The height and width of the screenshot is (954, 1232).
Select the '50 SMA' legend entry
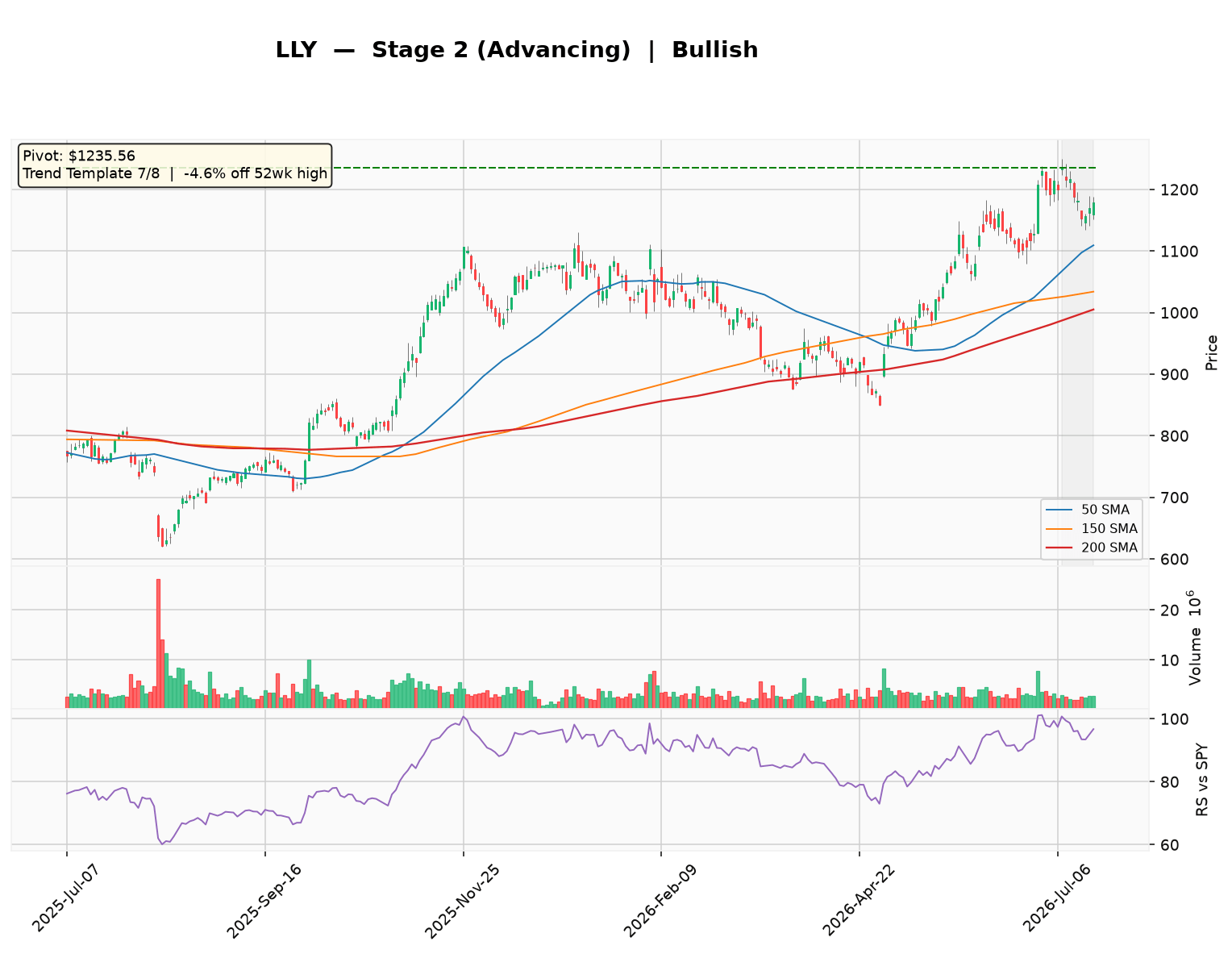(x=1093, y=510)
